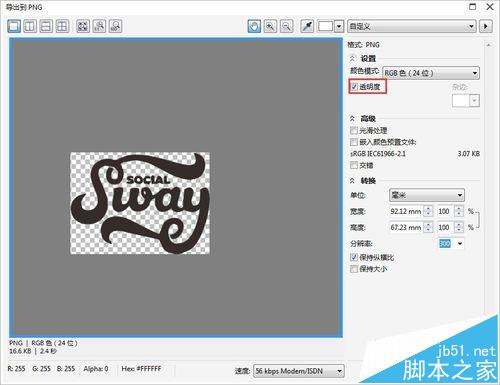Adjust the 宽度 percent spinner
Image resolution: width=500 pixels, height=385 pixels.
click(x=459, y=211)
